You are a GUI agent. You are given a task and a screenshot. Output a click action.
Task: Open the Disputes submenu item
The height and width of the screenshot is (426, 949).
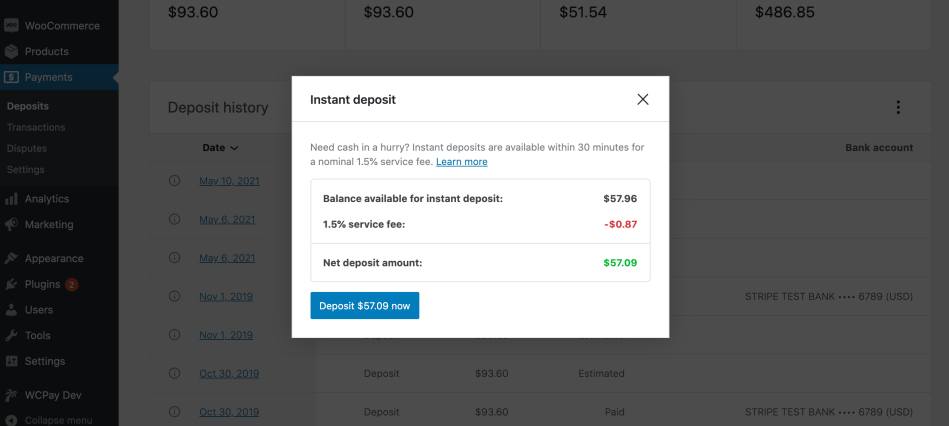[x=26, y=149]
